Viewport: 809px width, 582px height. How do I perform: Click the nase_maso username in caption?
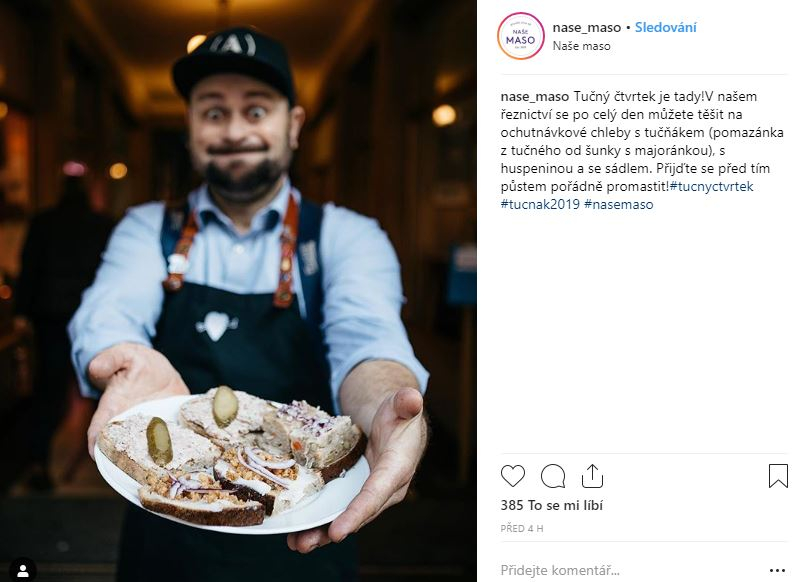535,96
